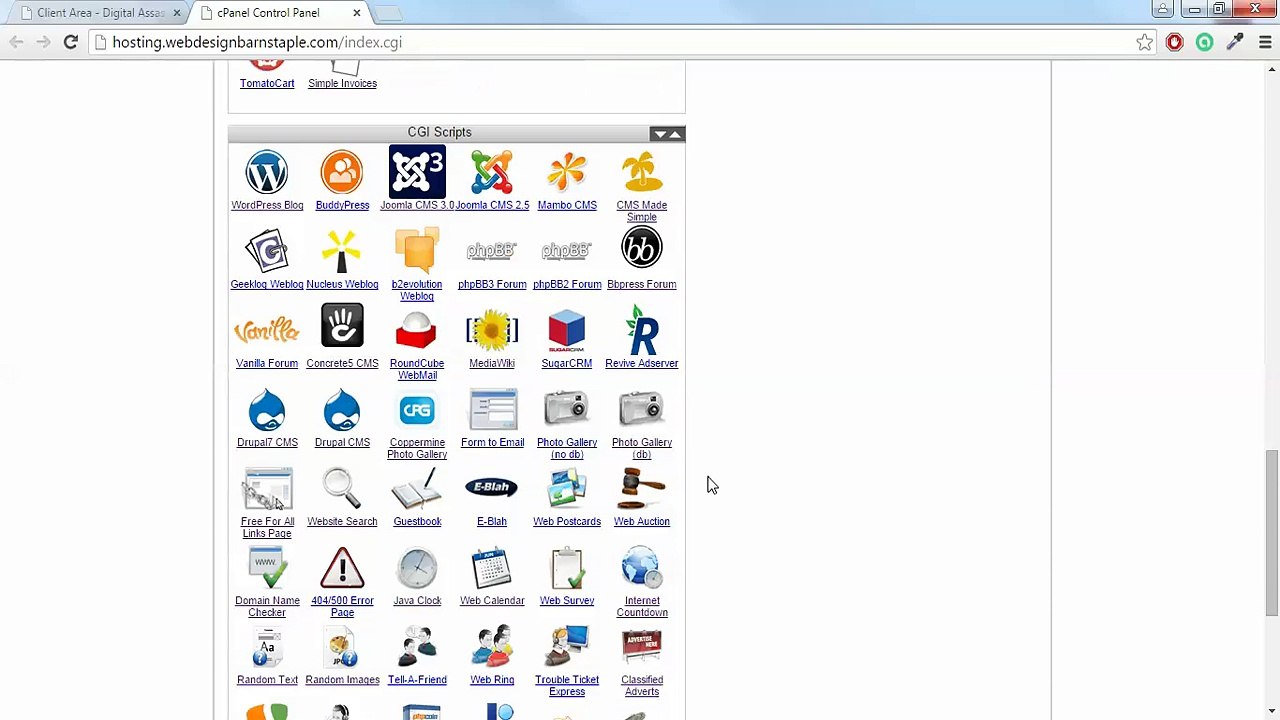Open the Classified Adverts icon

[642, 646]
